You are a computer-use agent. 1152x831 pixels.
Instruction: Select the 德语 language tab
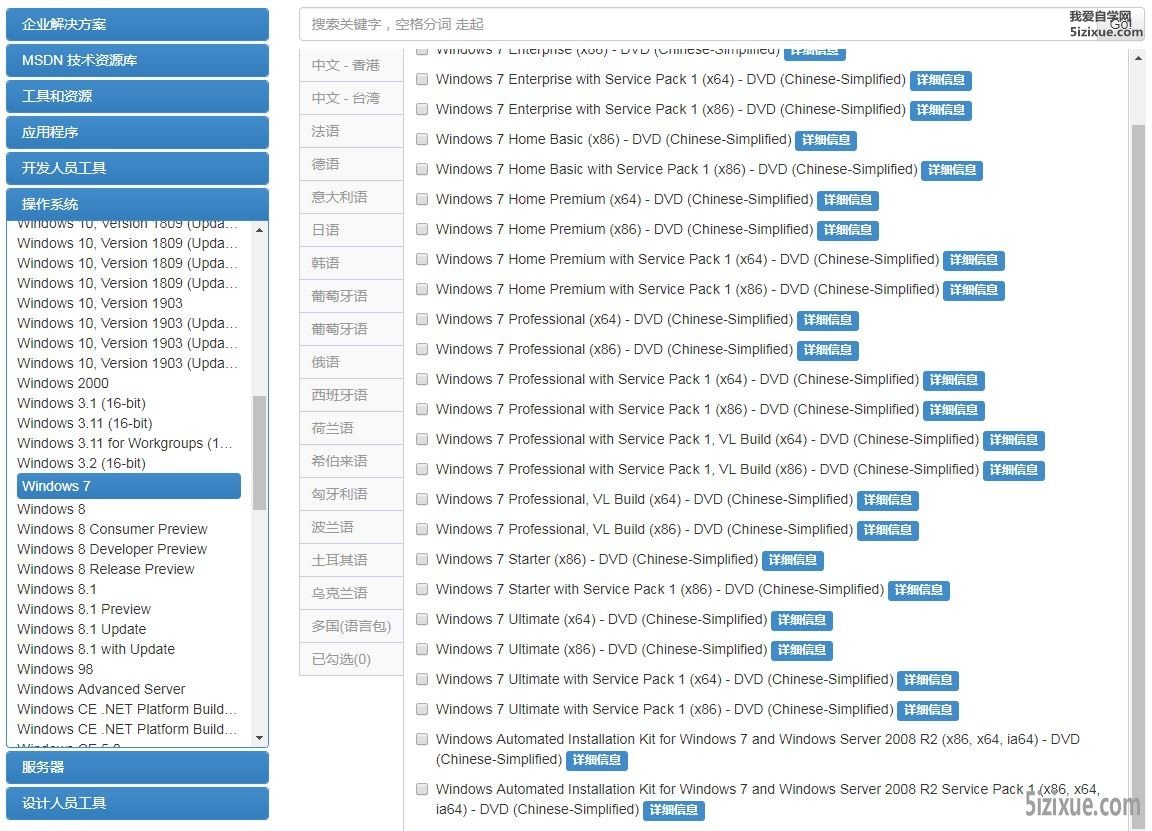[351, 165]
